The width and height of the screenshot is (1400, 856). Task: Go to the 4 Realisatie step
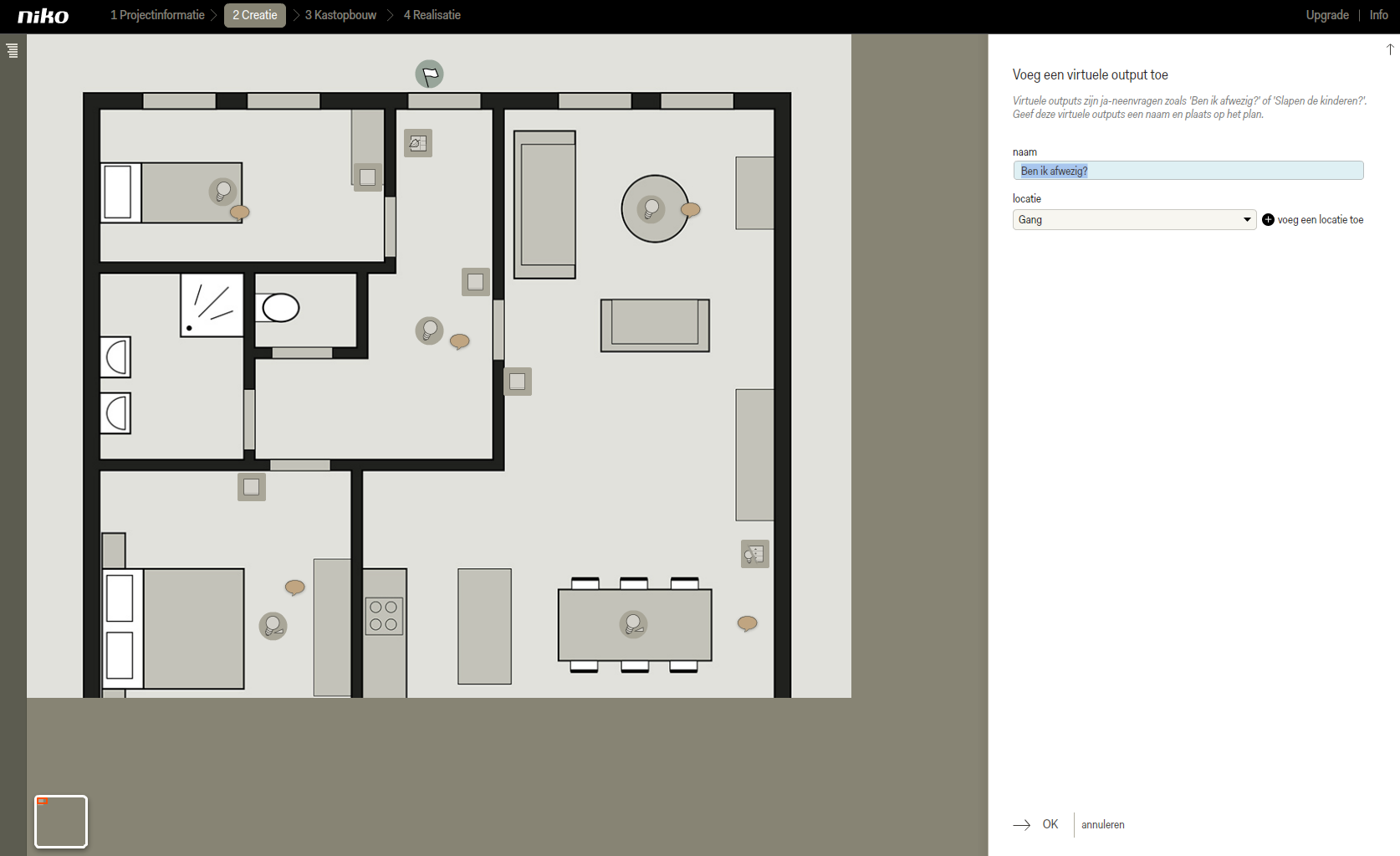coord(432,15)
